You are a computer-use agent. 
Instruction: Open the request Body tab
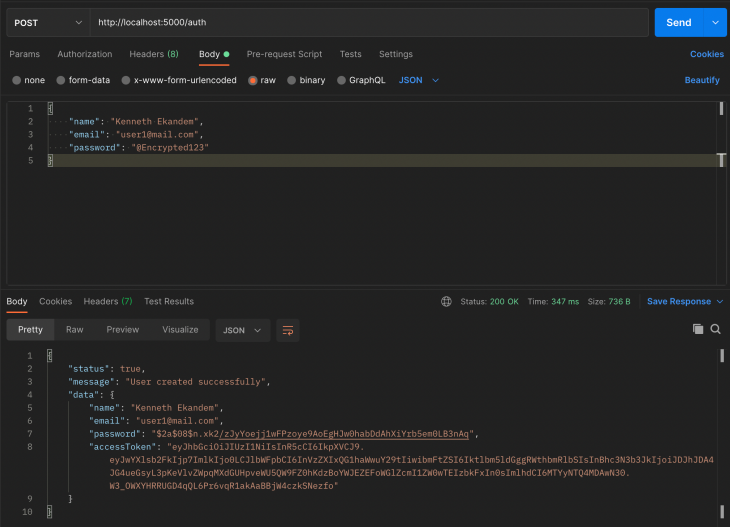pyautogui.click(x=214, y=54)
